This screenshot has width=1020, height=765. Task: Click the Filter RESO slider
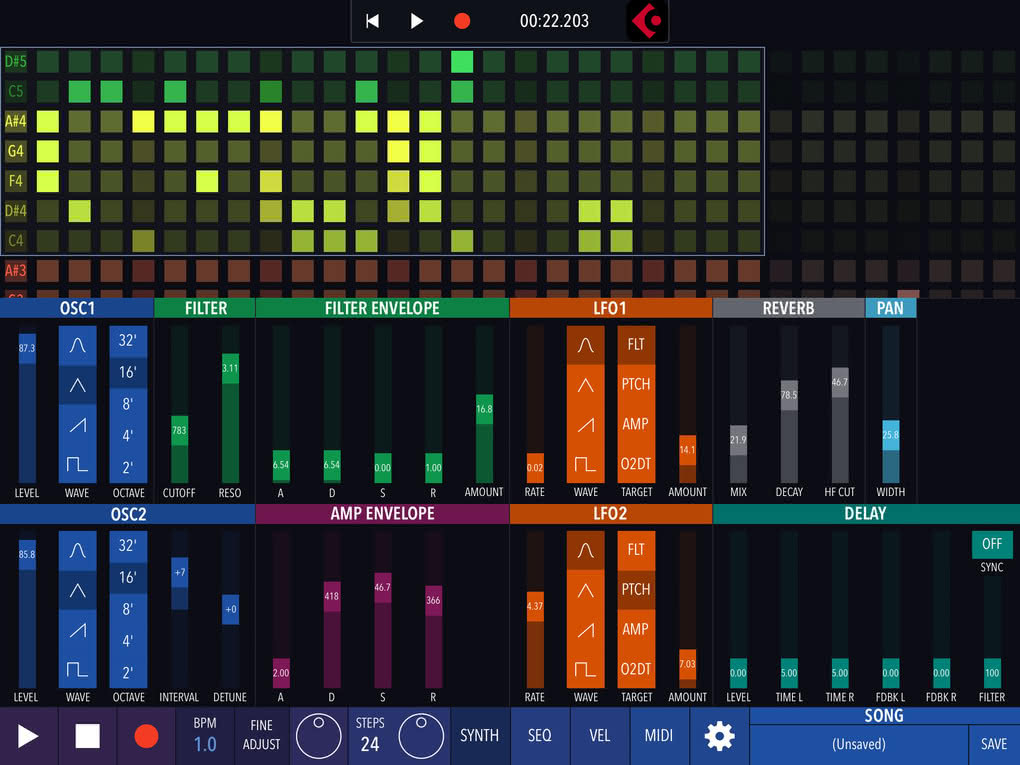tap(230, 405)
